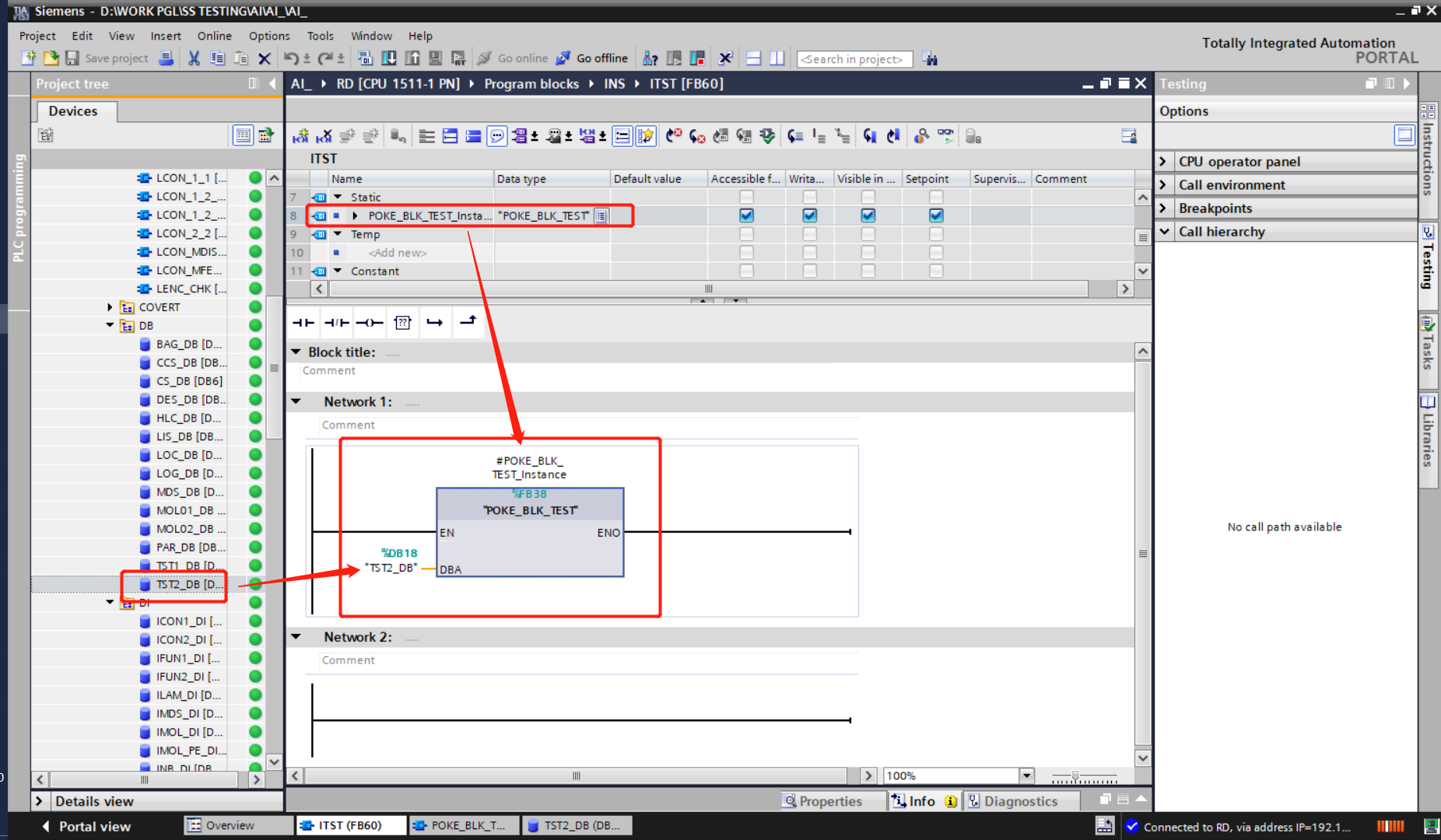Click the zoom slider handle
This screenshot has height=840, width=1441.
tap(1075, 775)
